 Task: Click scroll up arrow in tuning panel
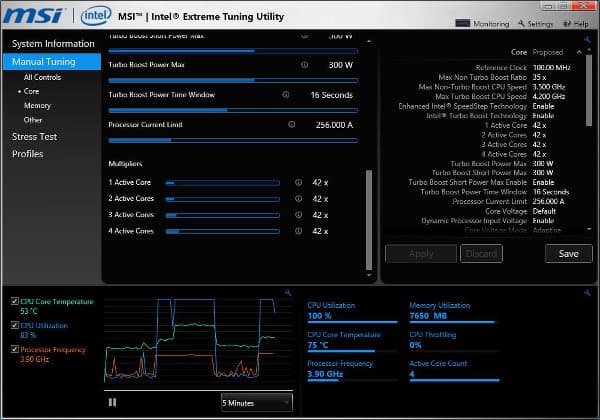pos(369,41)
